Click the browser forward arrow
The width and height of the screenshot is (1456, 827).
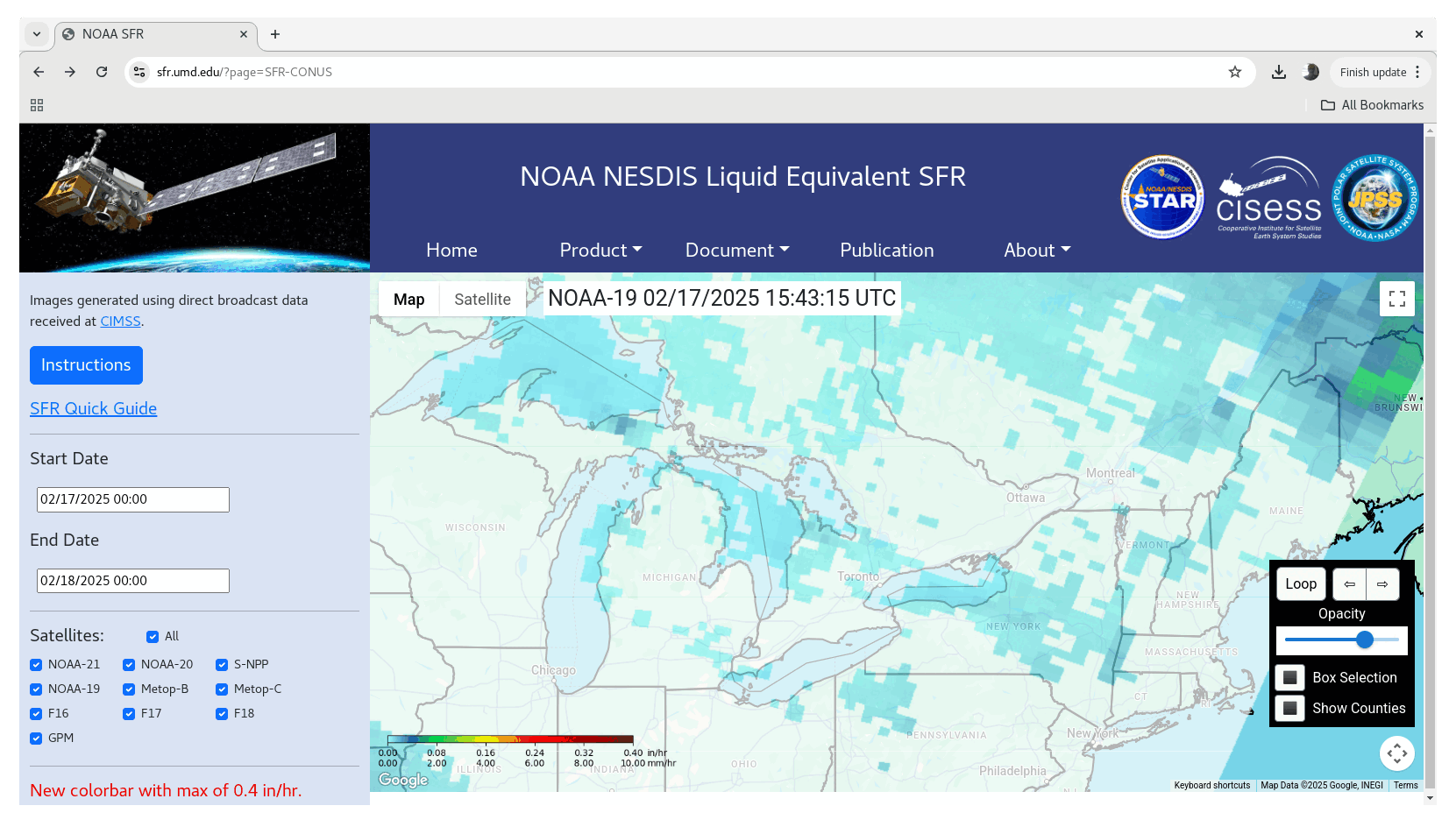(x=70, y=72)
